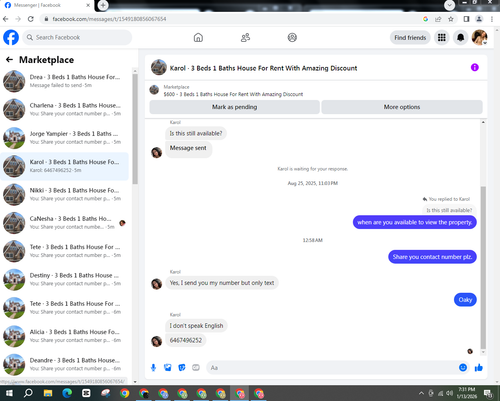500x401 pixels.
Task: Select the Messenger | Facebook tab
Action: (47, 5)
